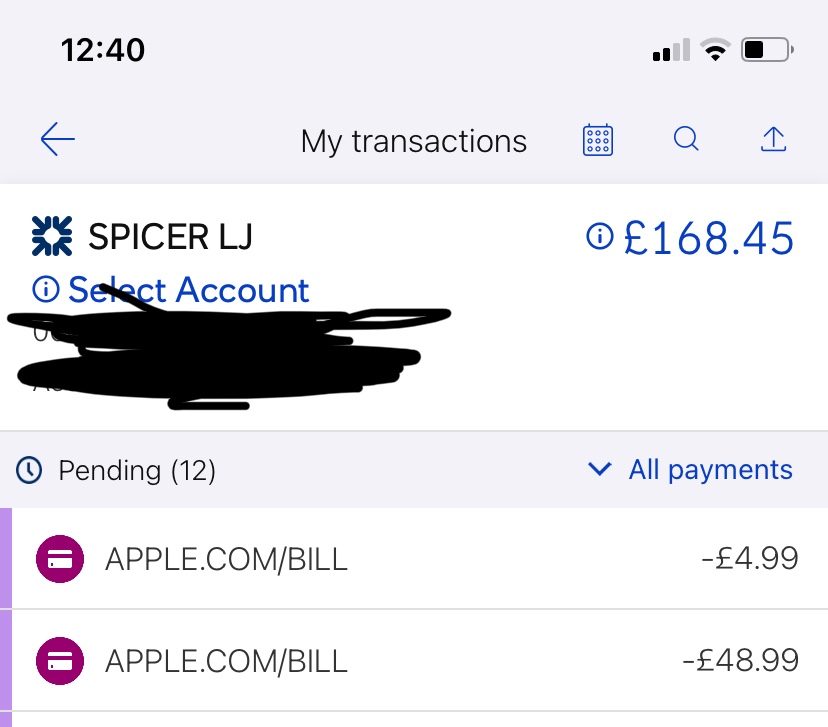
Task: Tap the battery indicator in status bar
Action: pyautogui.click(x=767, y=49)
